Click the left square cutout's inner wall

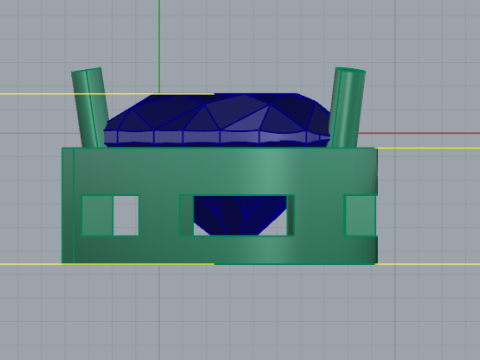[97, 215]
